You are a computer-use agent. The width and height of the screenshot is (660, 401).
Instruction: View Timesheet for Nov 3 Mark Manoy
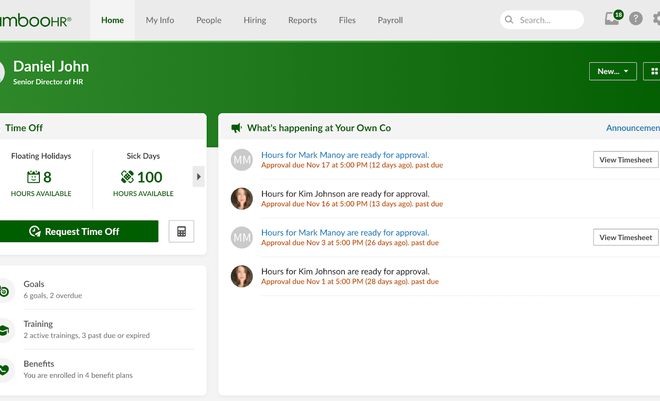point(625,237)
